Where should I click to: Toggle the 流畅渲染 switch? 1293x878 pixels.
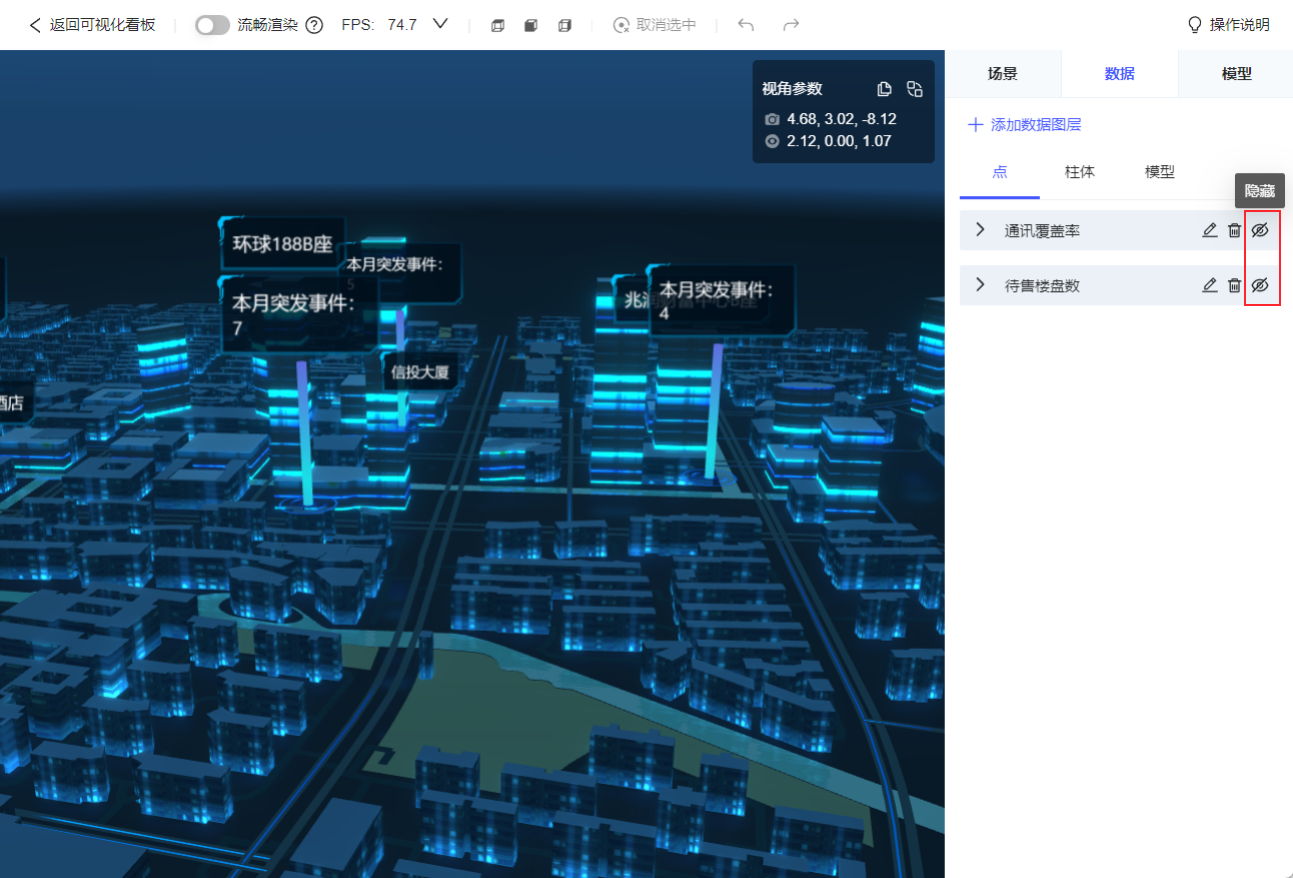(x=212, y=25)
